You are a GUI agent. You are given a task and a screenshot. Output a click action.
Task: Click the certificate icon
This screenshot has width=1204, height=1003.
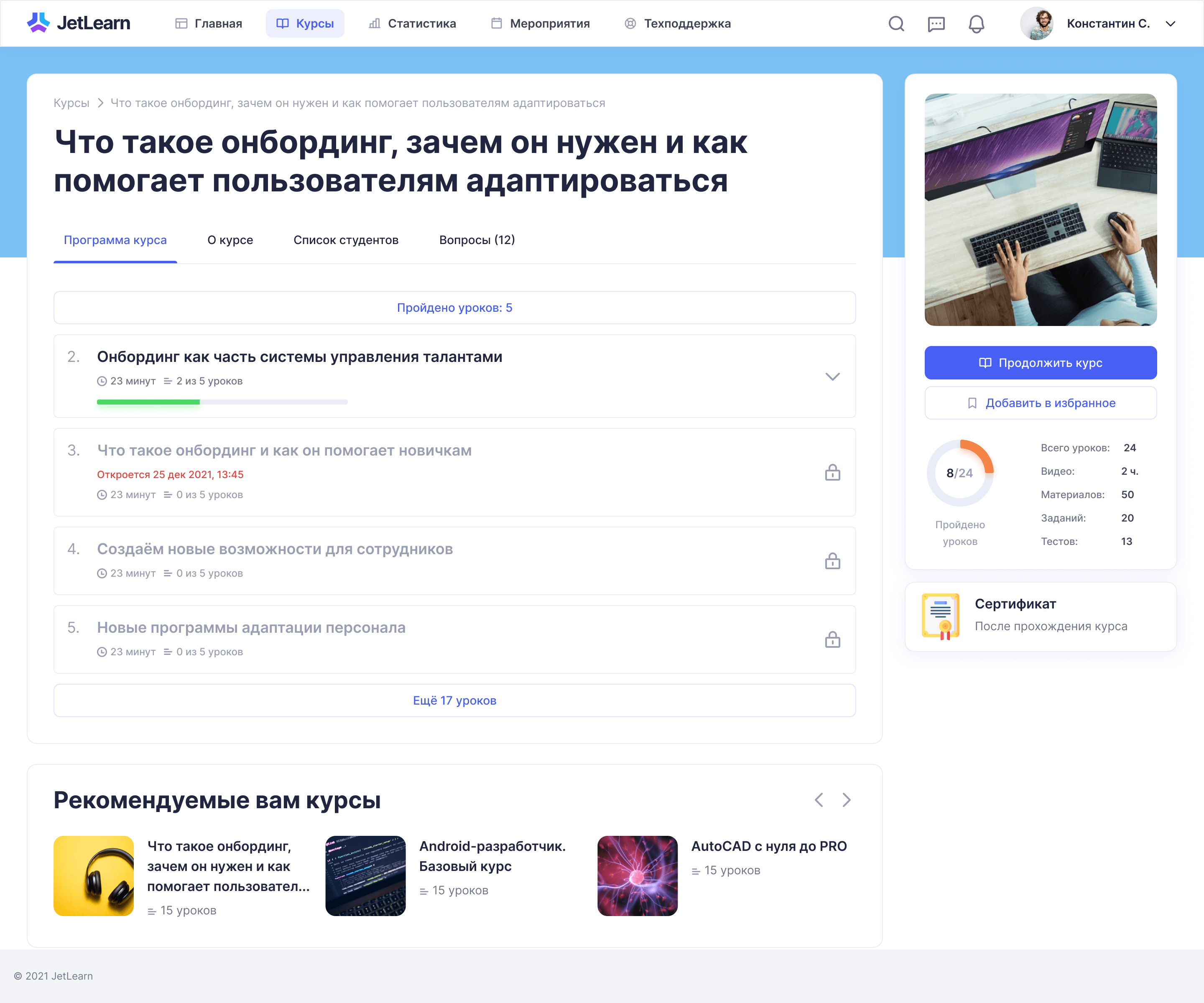point(940,617)
